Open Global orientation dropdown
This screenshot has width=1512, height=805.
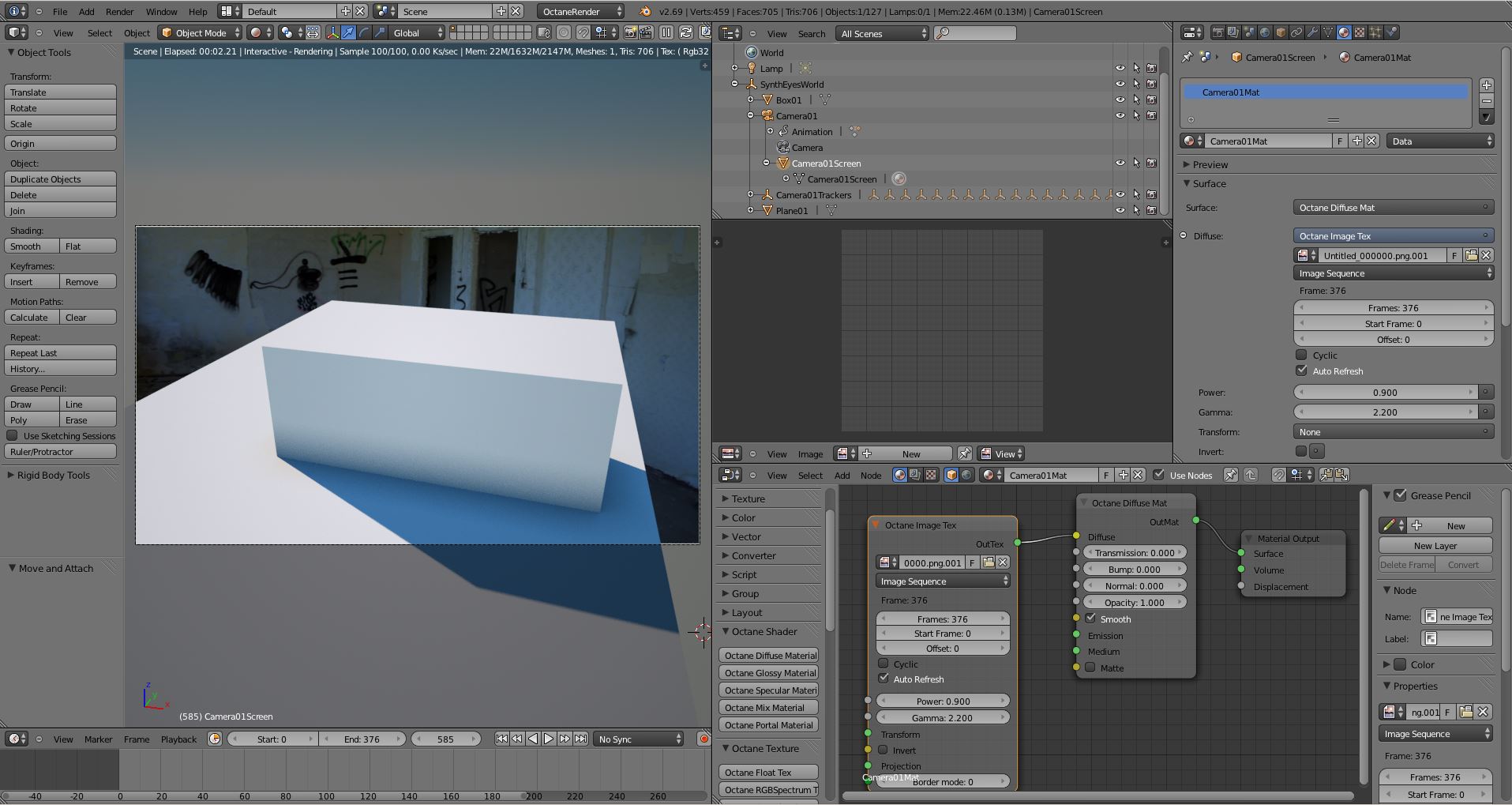[416, 32]
